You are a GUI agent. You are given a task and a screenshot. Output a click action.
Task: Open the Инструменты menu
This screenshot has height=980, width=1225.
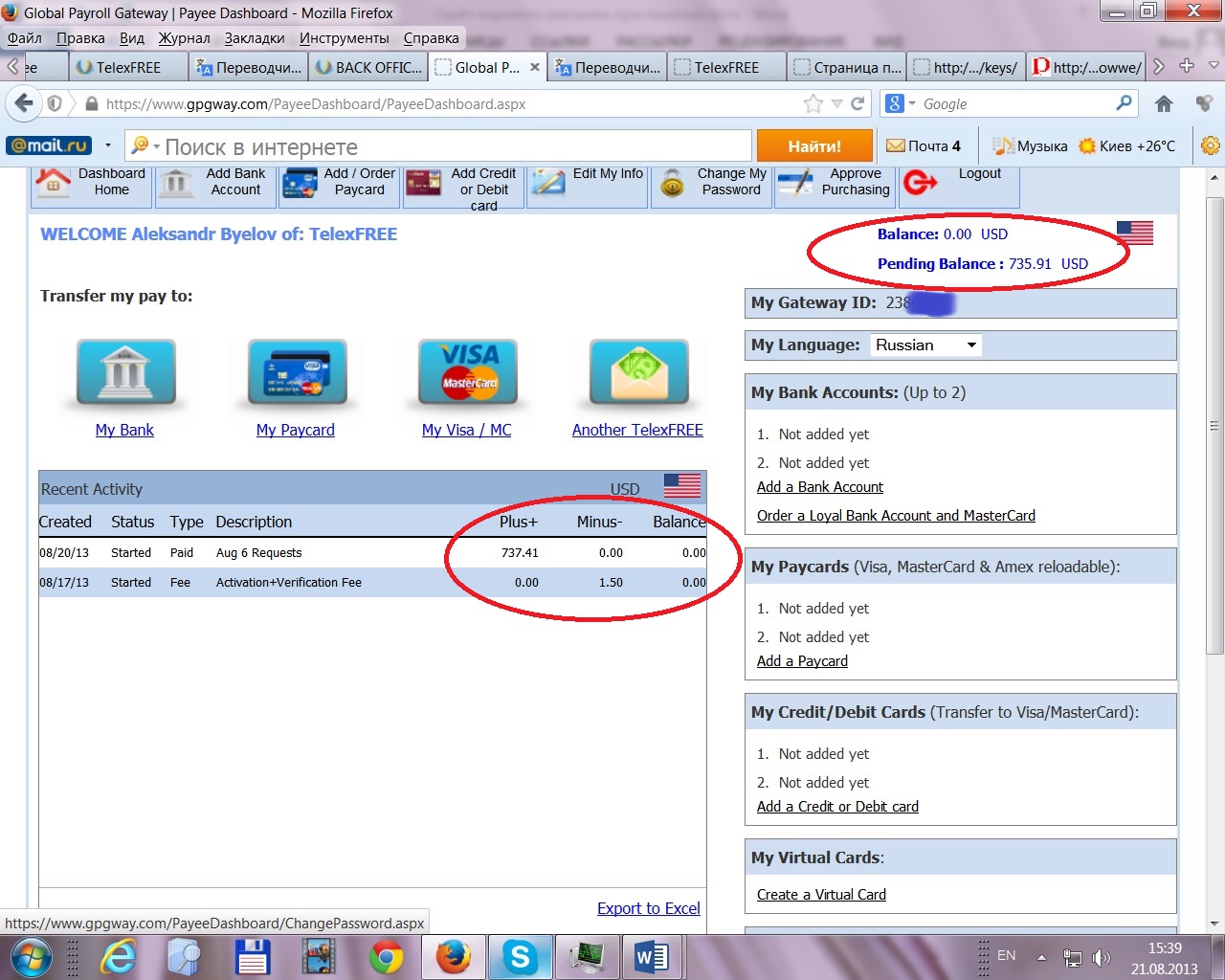point(345,38)
